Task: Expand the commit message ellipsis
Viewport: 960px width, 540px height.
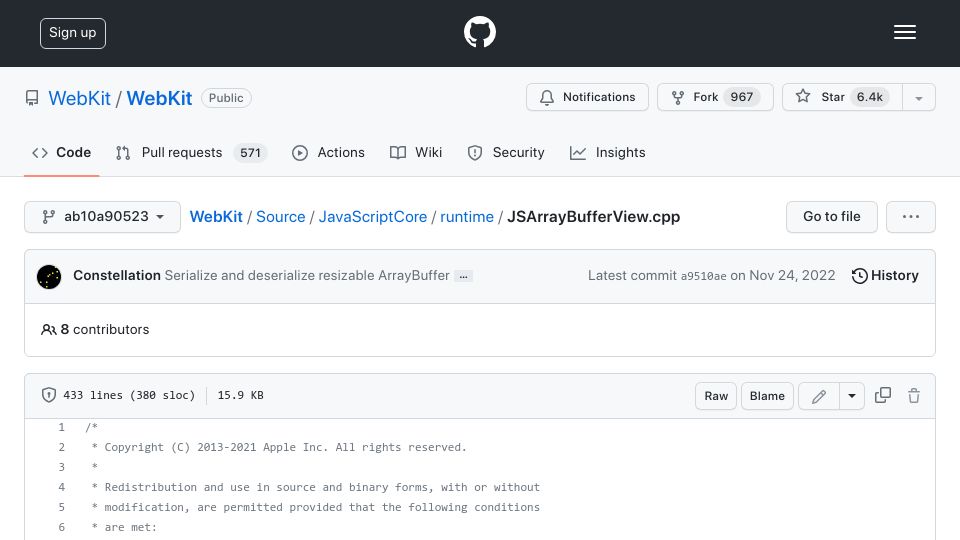Action: (463, 277)
